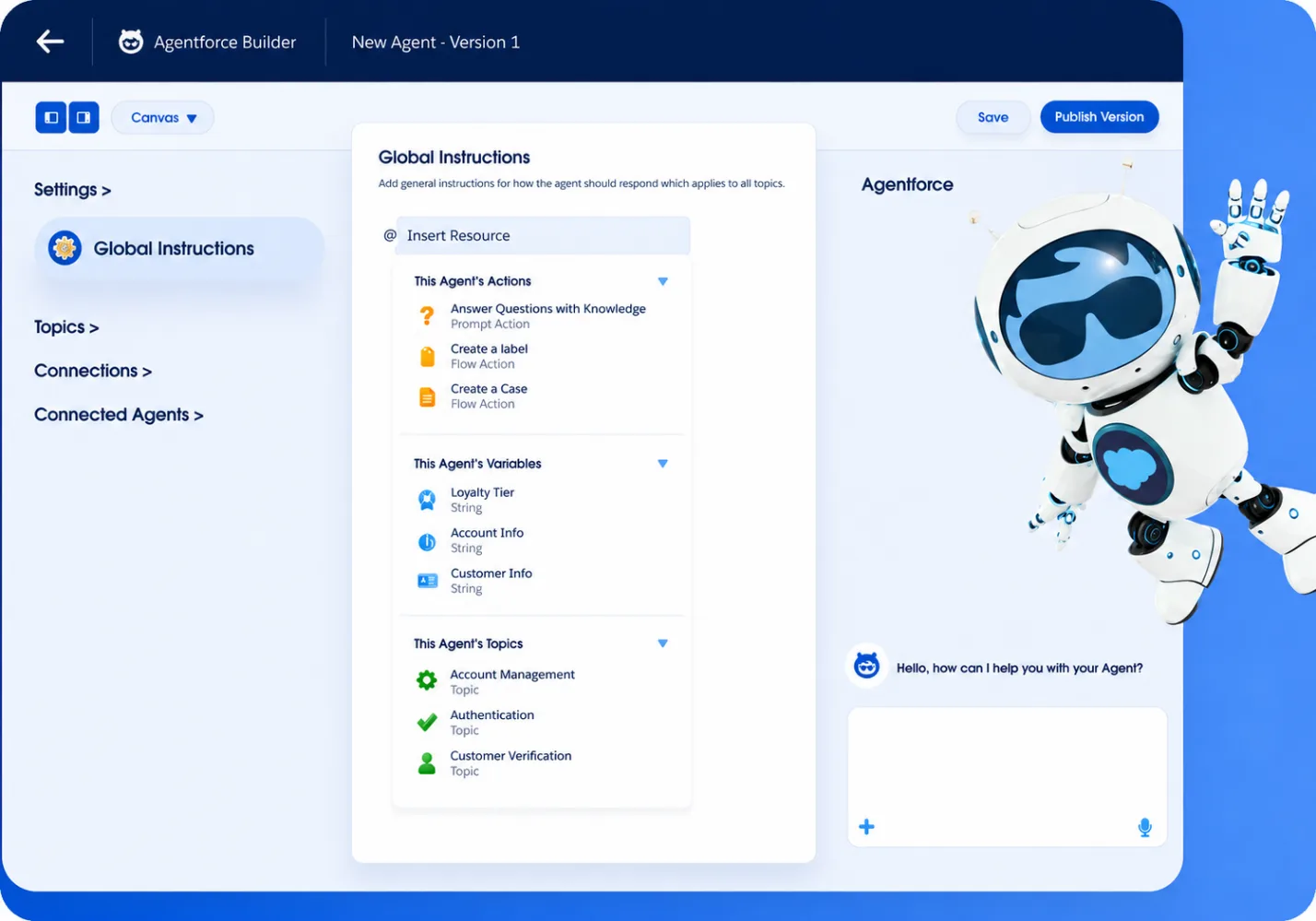Viewport: 1316px width, 921px height.
Task: Click the Authentication green checkmark icon
Action: click(x=427, y=723)
